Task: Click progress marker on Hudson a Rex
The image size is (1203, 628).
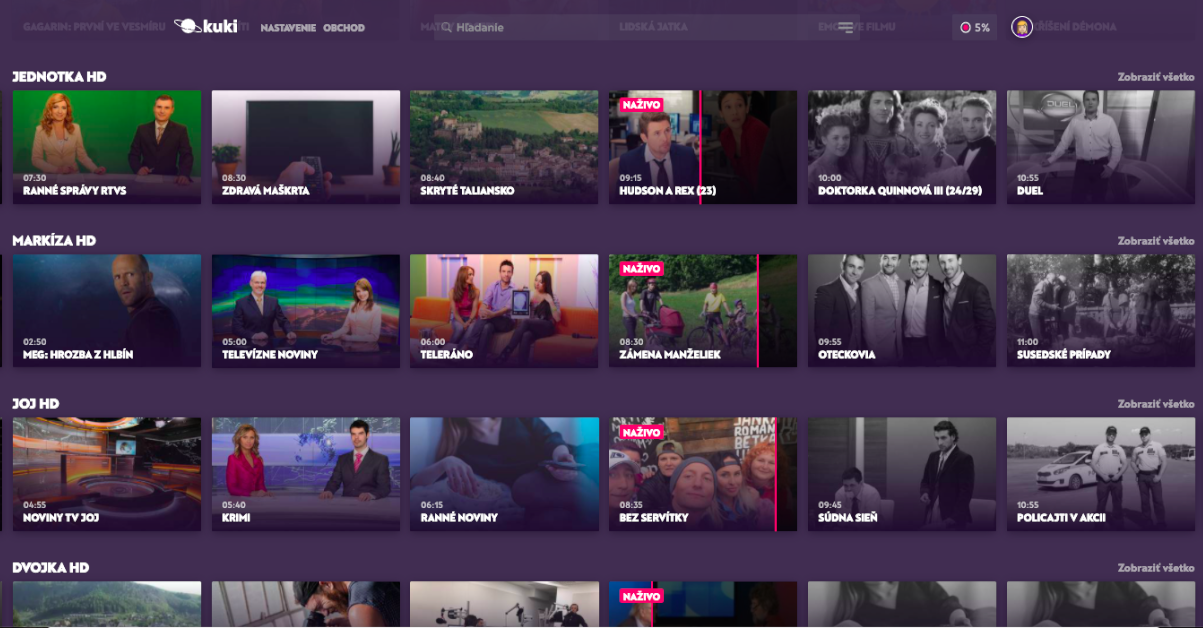Action: pos(700,147)
